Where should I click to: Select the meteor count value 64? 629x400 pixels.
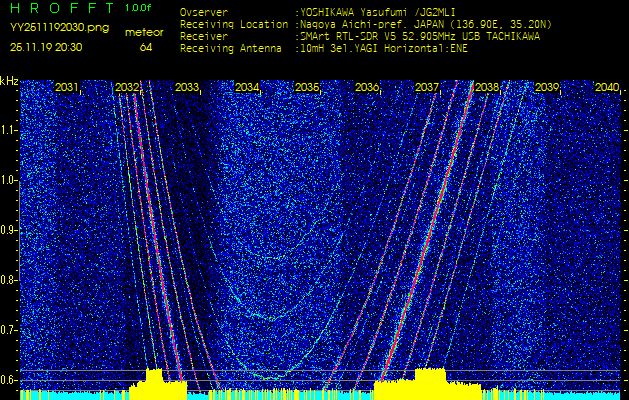click(146, 47)
